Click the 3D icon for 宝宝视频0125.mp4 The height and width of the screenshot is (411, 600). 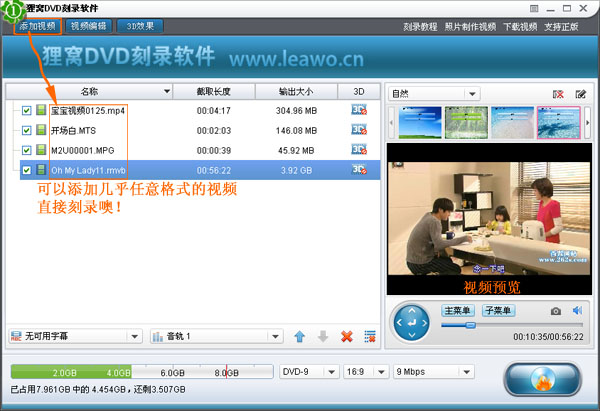point(359,110)
